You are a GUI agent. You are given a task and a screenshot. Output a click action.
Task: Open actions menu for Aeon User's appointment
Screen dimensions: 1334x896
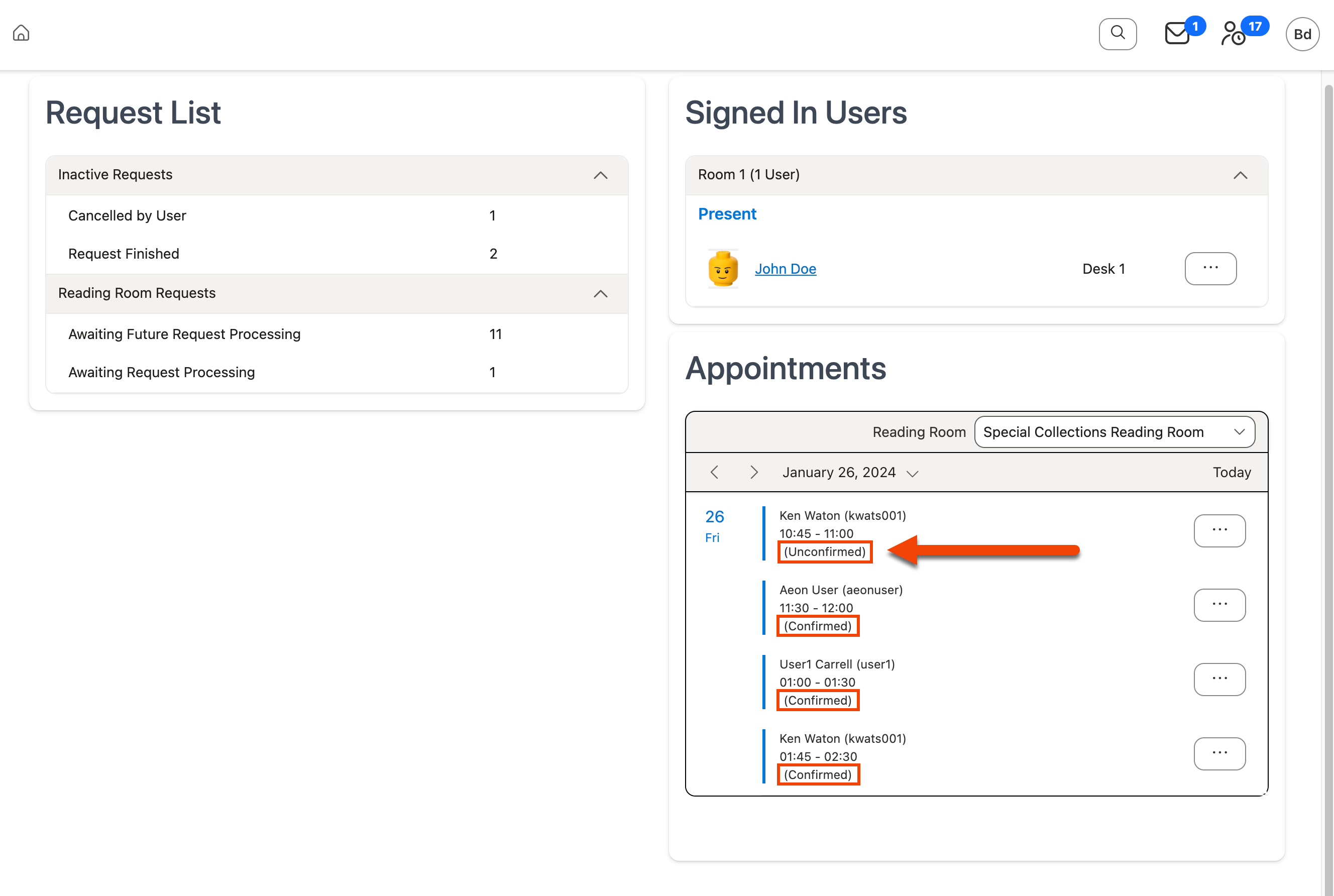1220,605
